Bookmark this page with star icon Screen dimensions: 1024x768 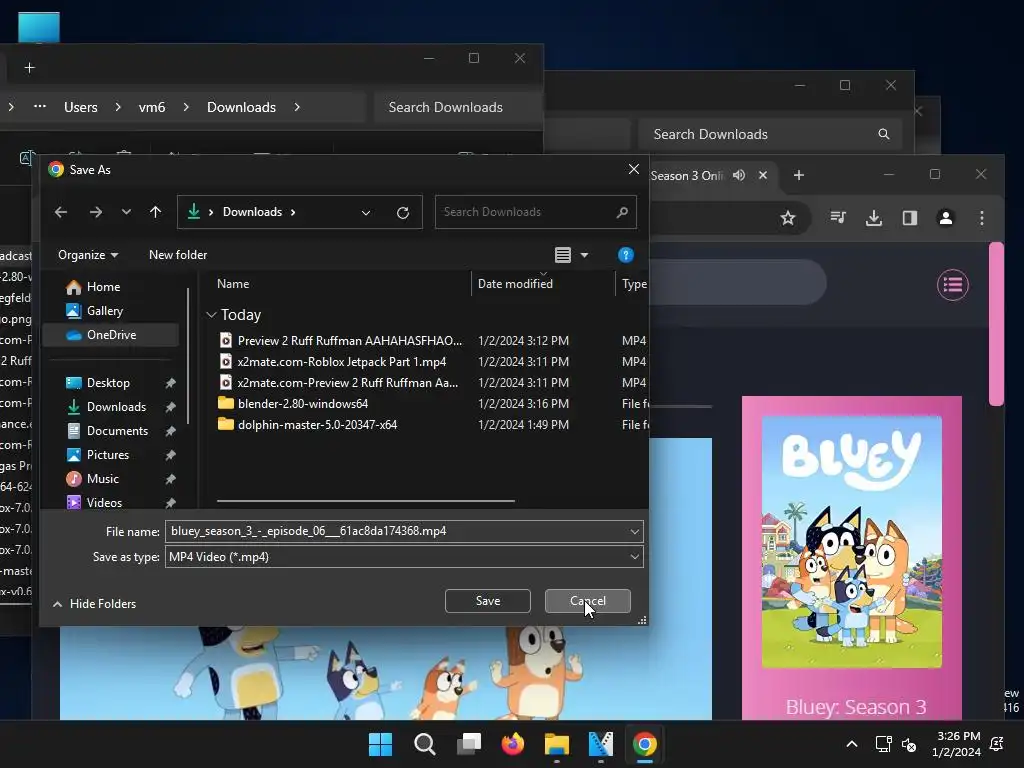coord(788,218)
